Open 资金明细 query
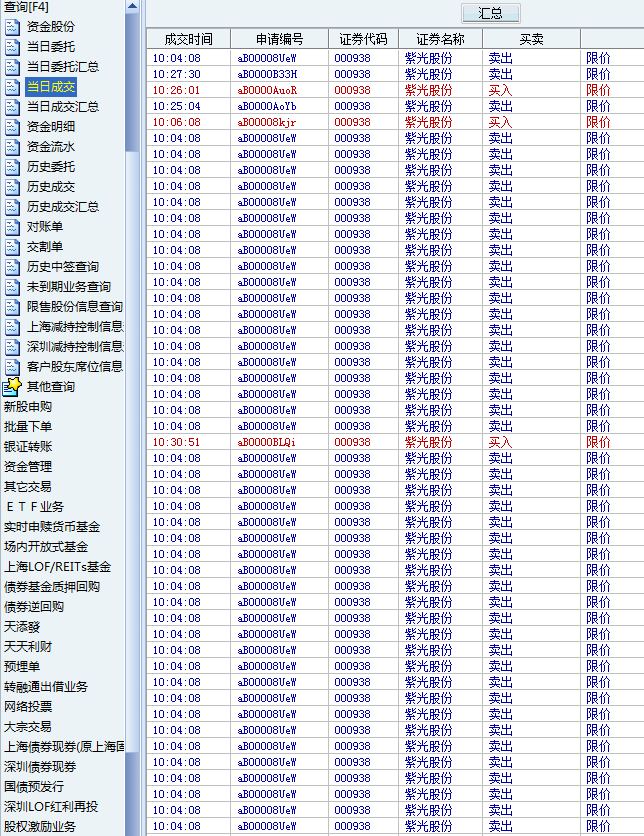The height and width of the screenshot is (836, 644). [51, 127]
